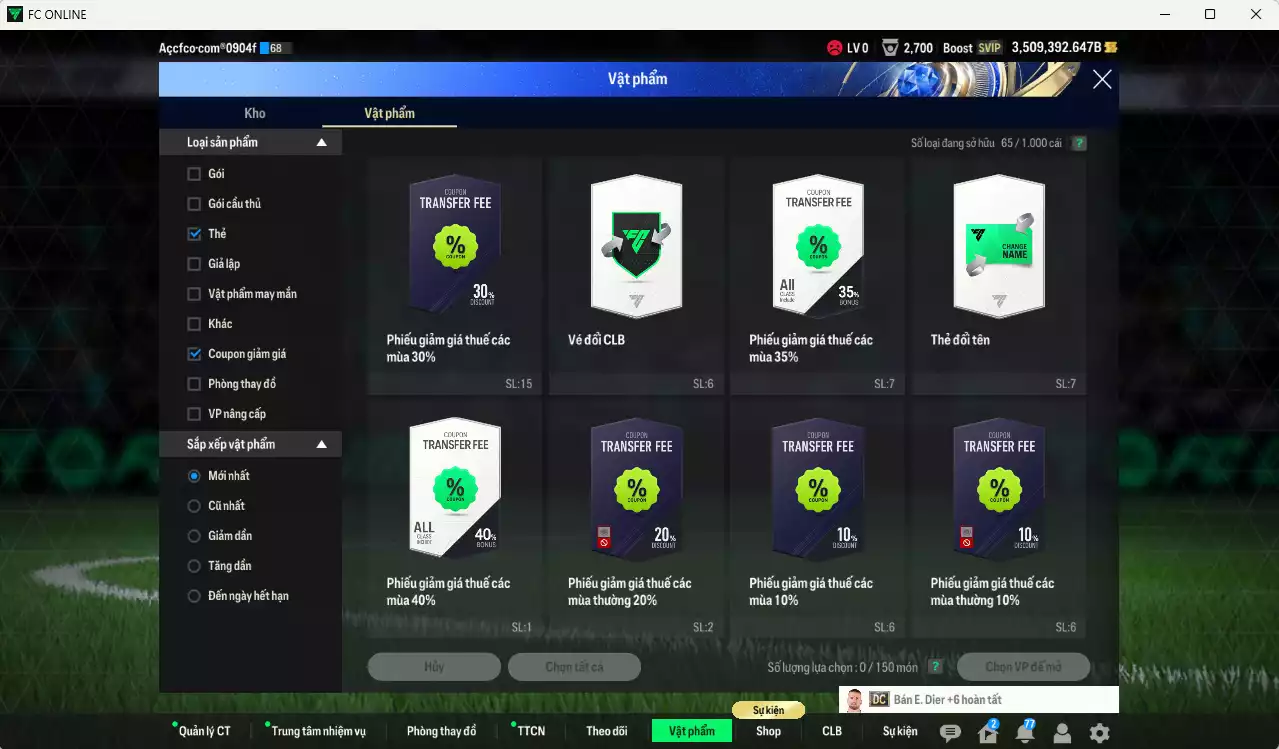Enable the Gói checkbox filter
This screenshot has width=1279, height=749.
(x=194, y=174)
